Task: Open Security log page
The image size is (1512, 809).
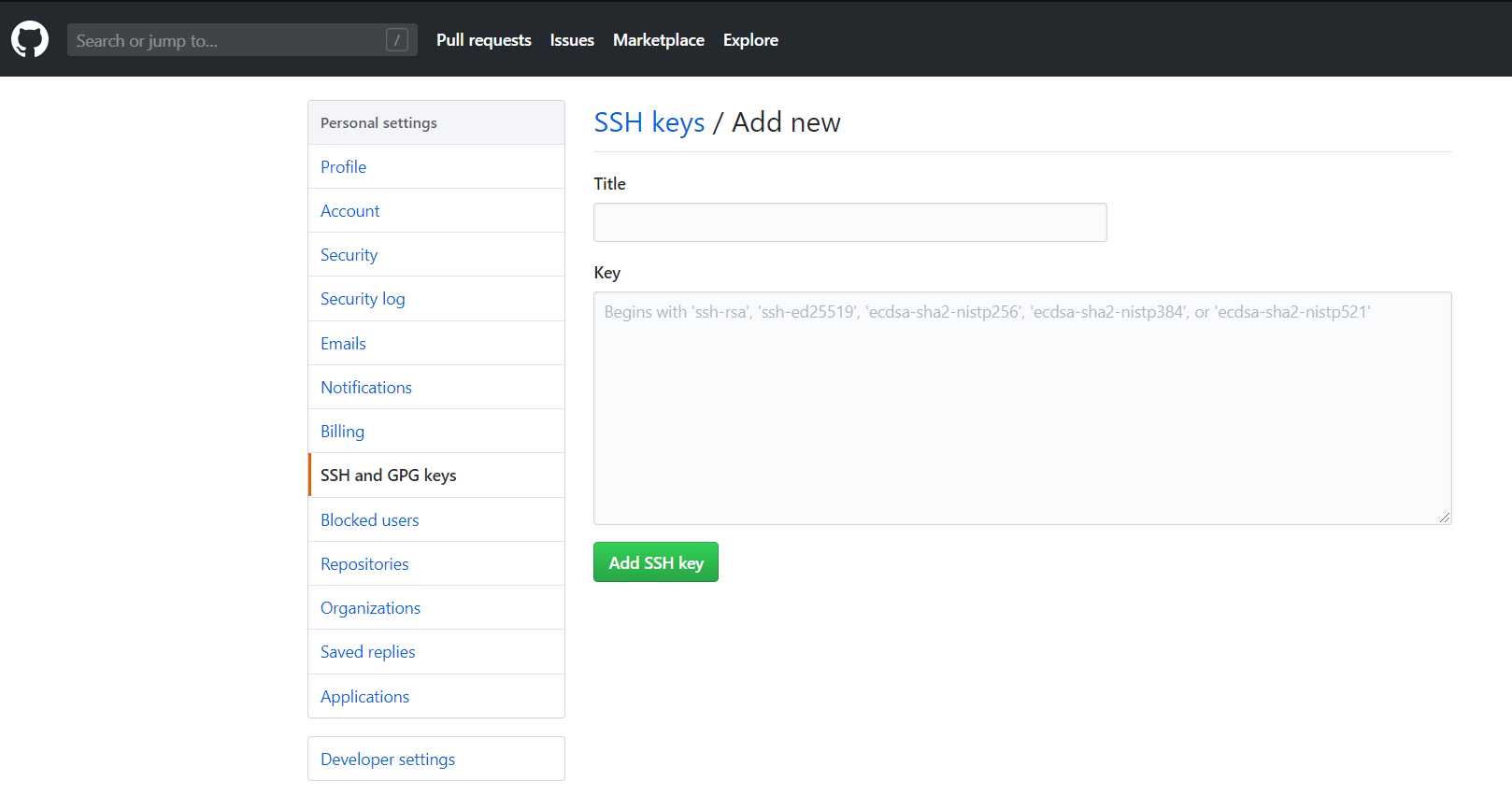Action: click(x=436, y=299)
